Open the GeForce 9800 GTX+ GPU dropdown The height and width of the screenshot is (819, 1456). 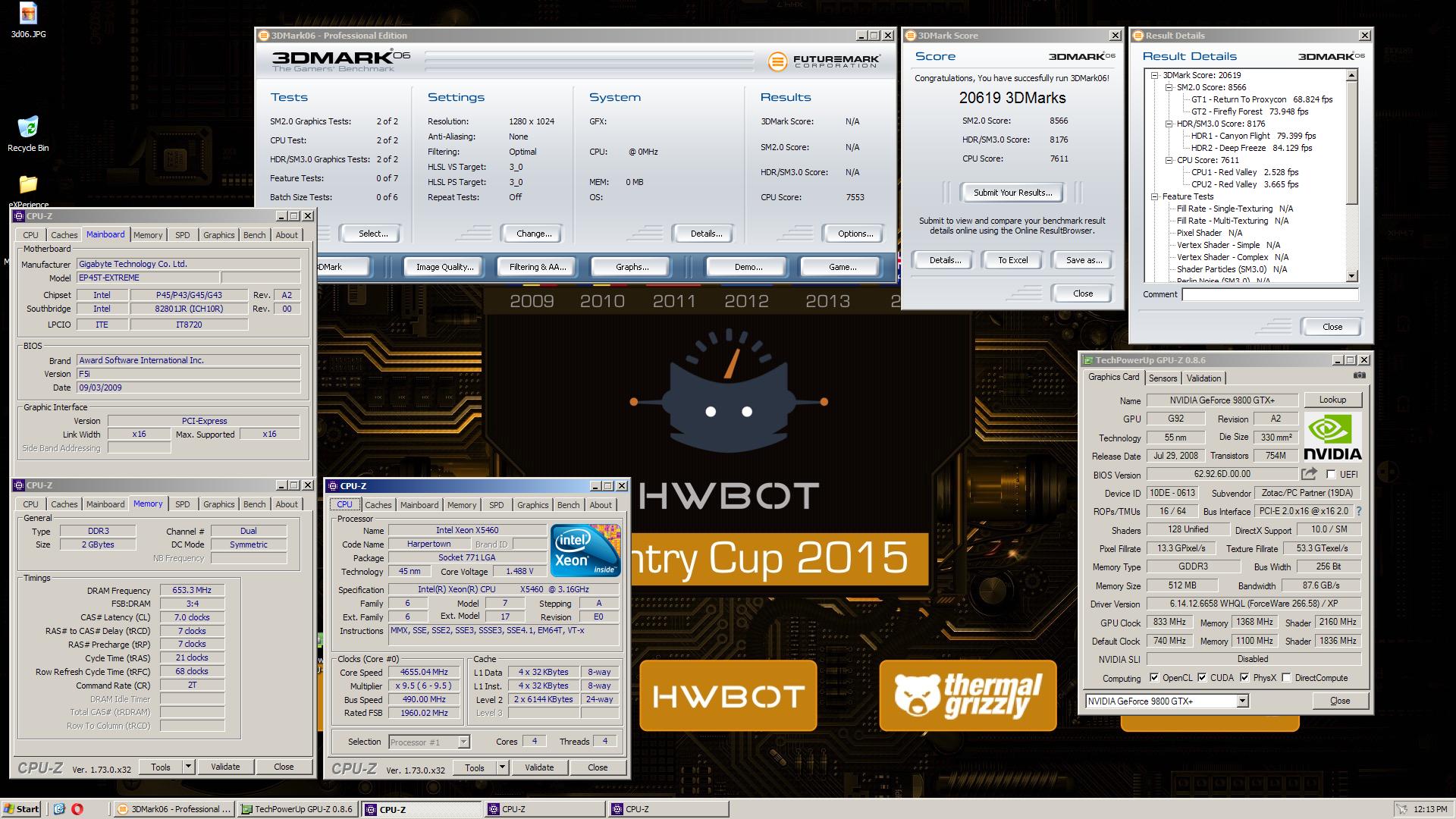click(1242, 701)
